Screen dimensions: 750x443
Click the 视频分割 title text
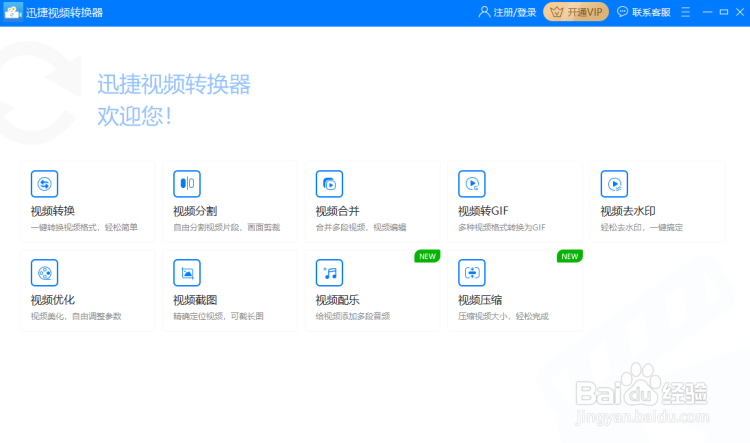[x=195, y=211]
